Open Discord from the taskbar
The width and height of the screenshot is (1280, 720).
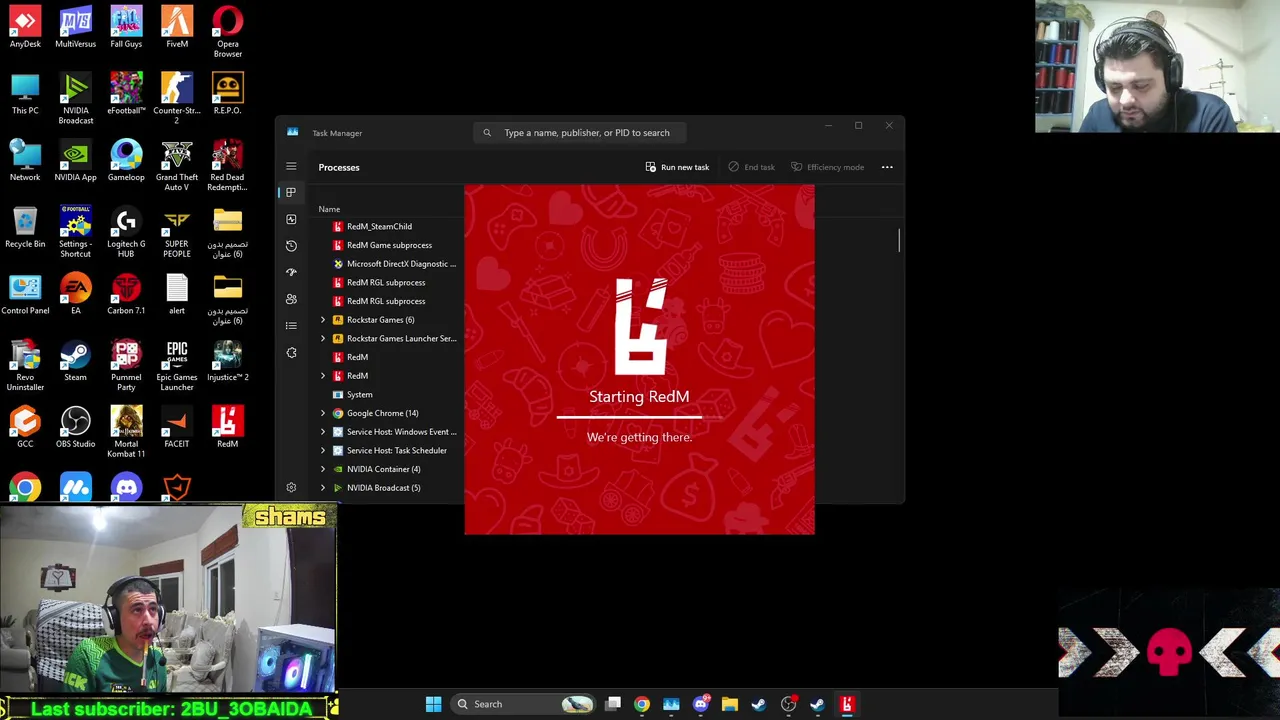[700, 704]
